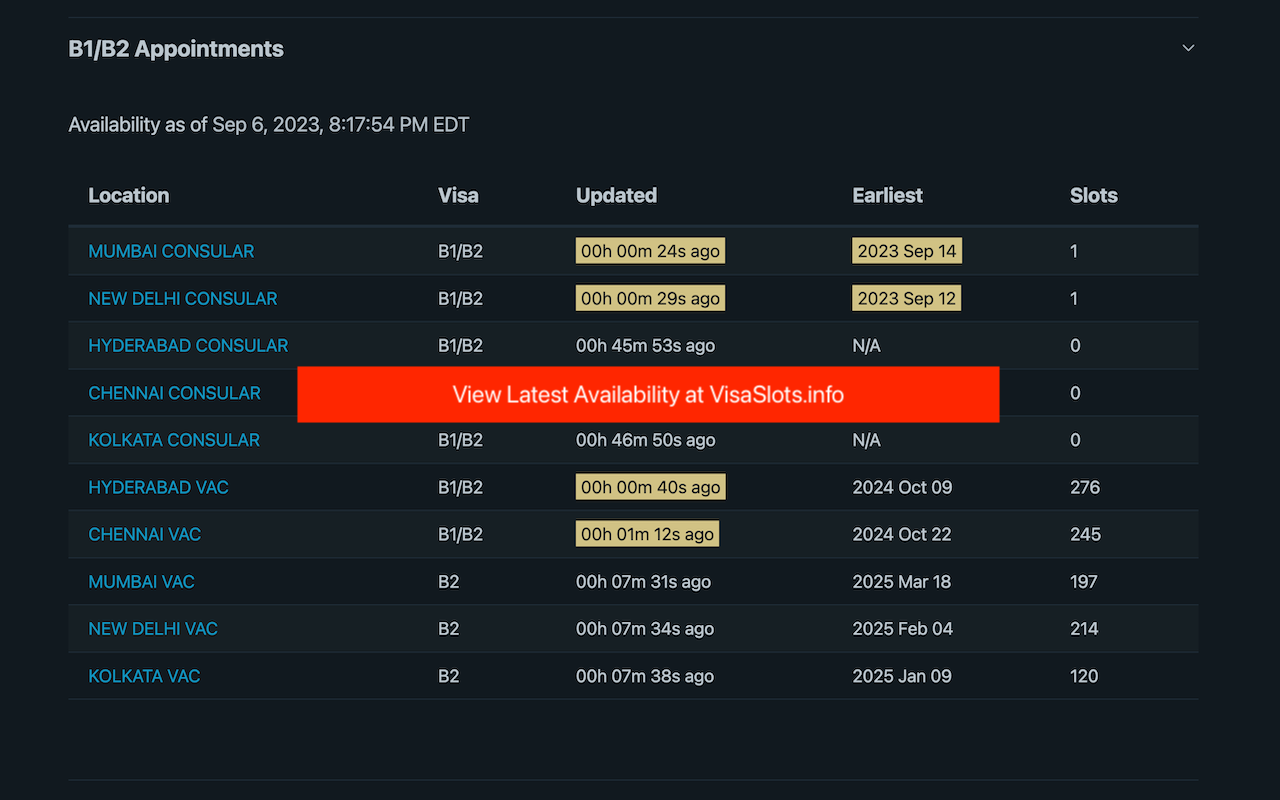This screenshot has width=1280, height=800.
Task: Click the highlighted 2023 Sep 14 date
Action: point(907,251)
